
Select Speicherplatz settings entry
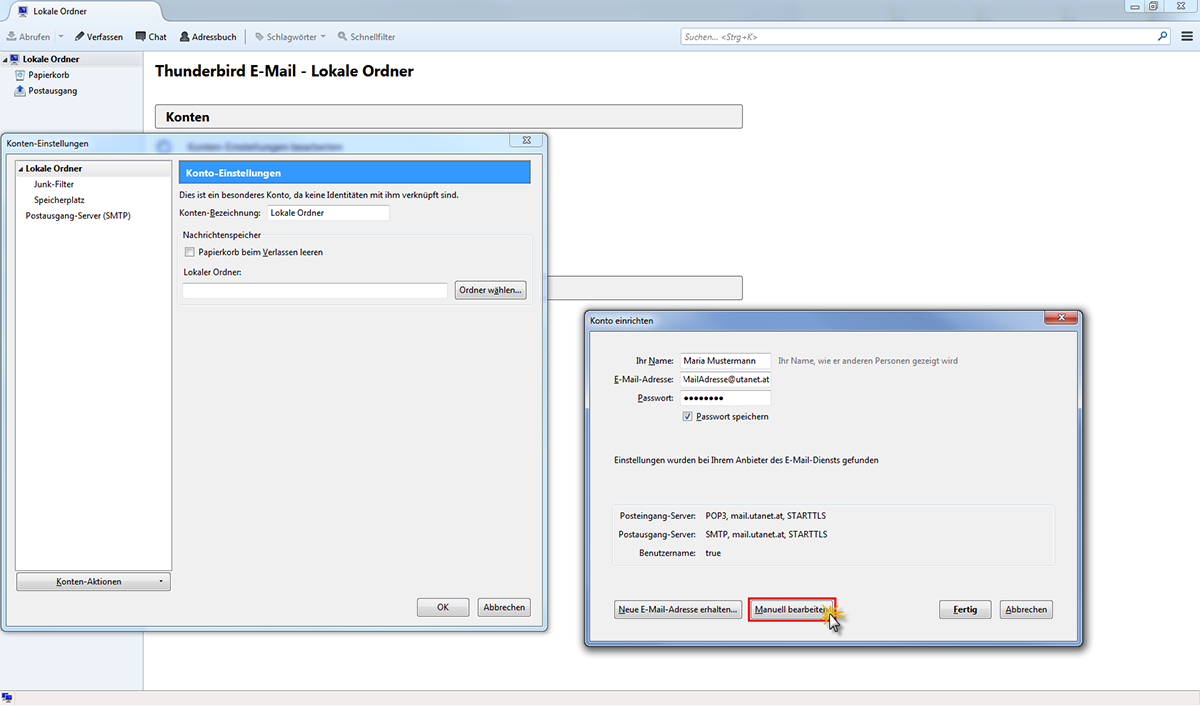[x=59, y=200]
